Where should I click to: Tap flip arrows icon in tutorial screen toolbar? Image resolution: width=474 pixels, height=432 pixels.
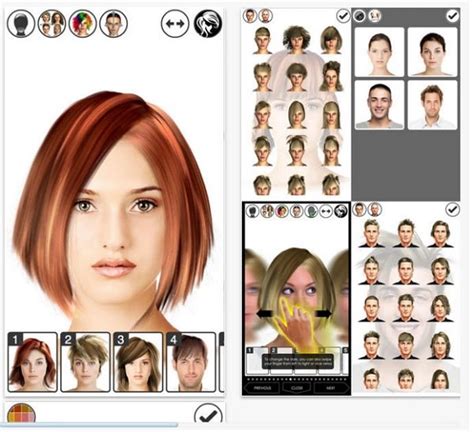point(326,211)
